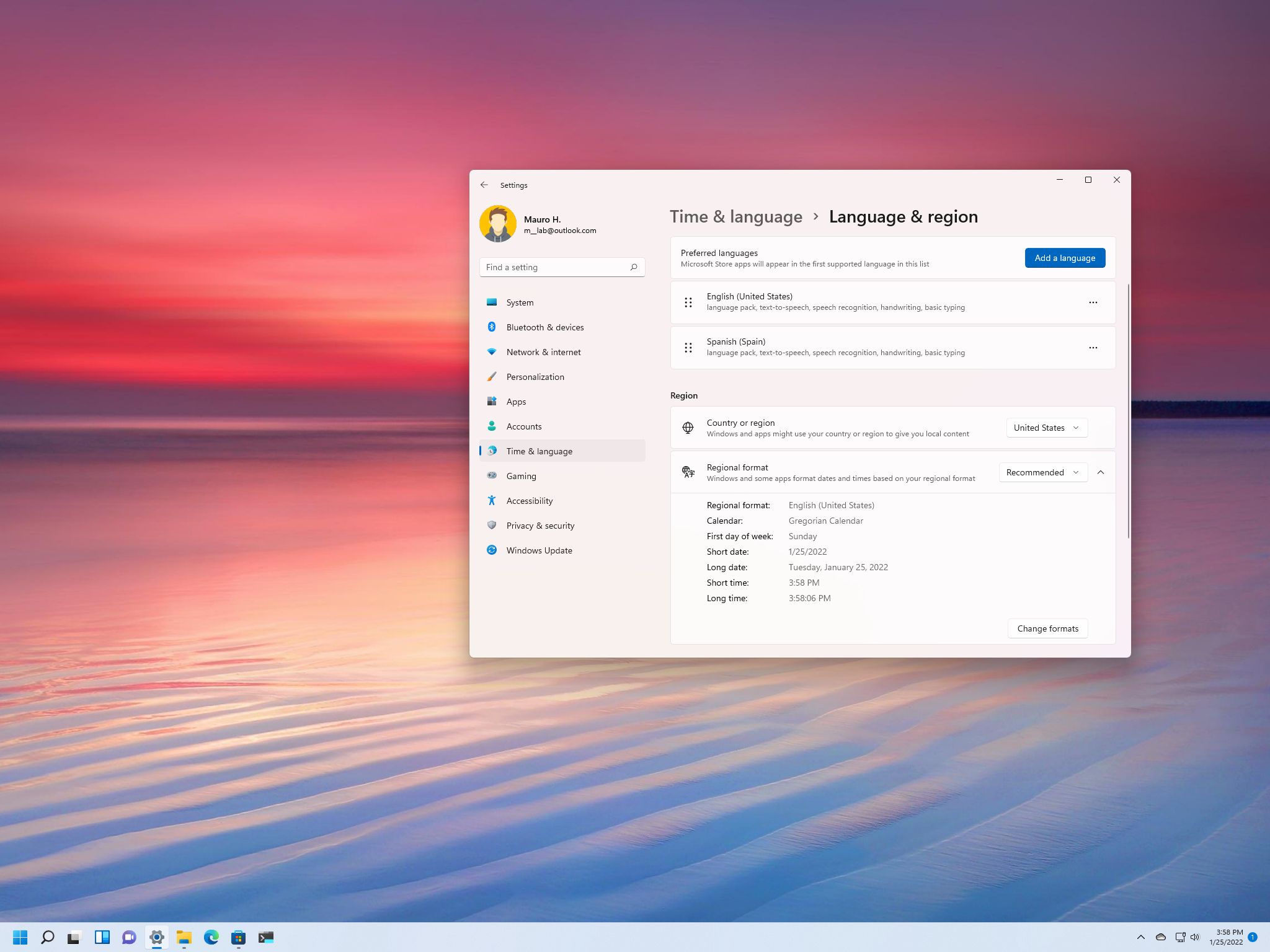This screenshot has height=952, width=1270.
Task: Click the Privacy & security sidebar item
Action: point(540,525)
